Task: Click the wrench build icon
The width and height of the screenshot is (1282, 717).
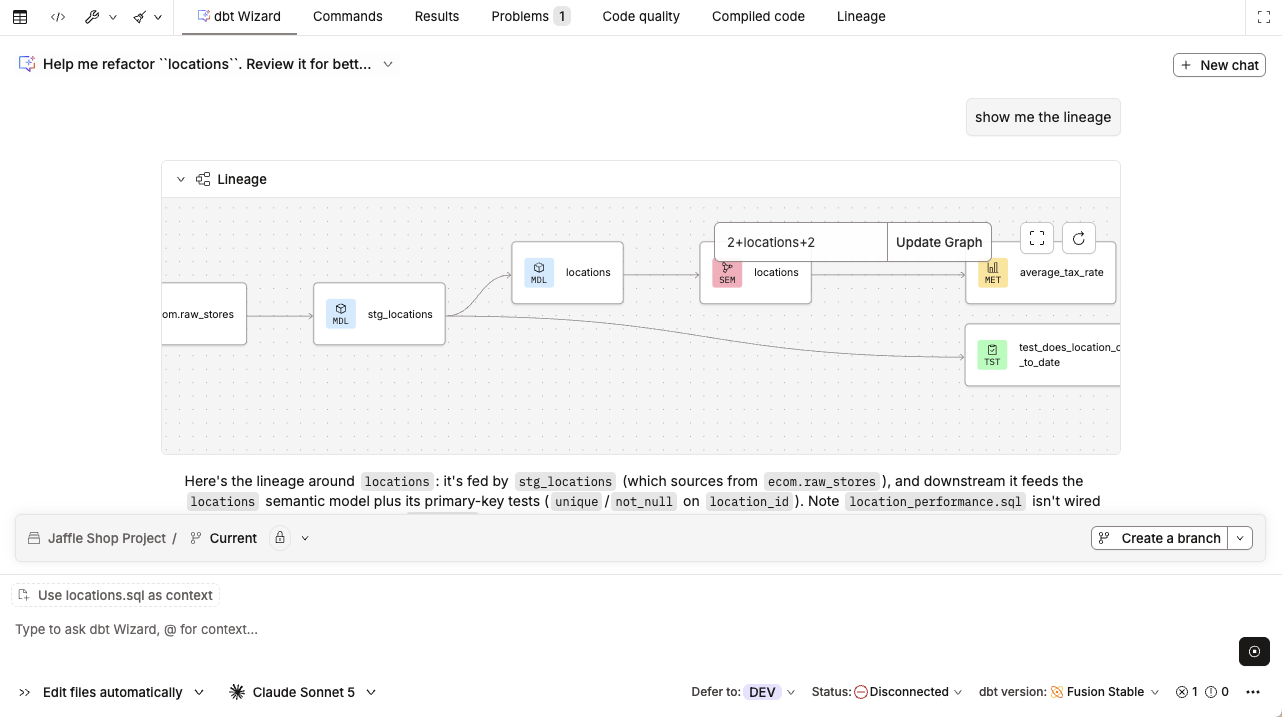Action: point(93,17)
